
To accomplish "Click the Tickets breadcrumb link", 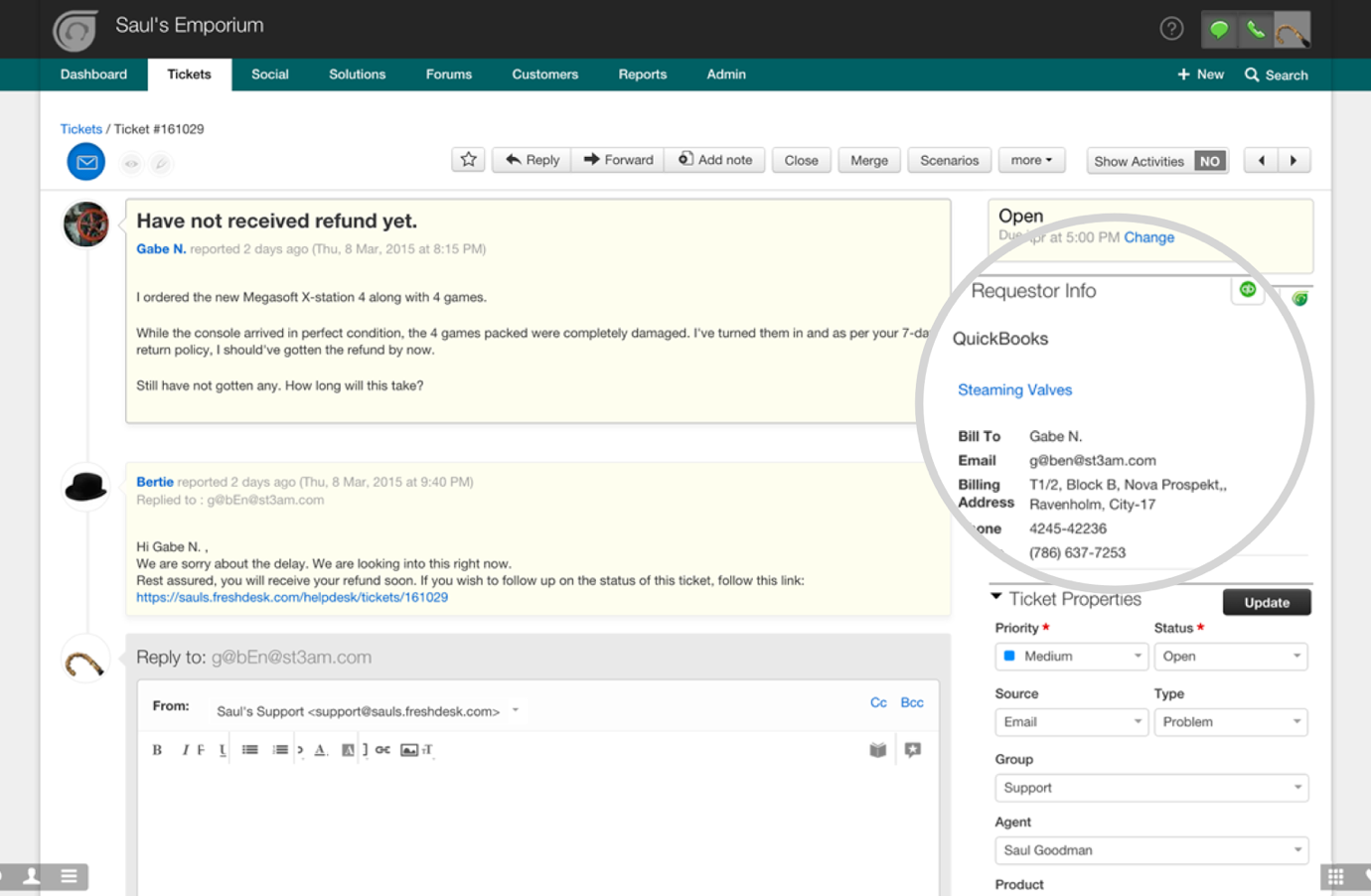I will (81, 129).
